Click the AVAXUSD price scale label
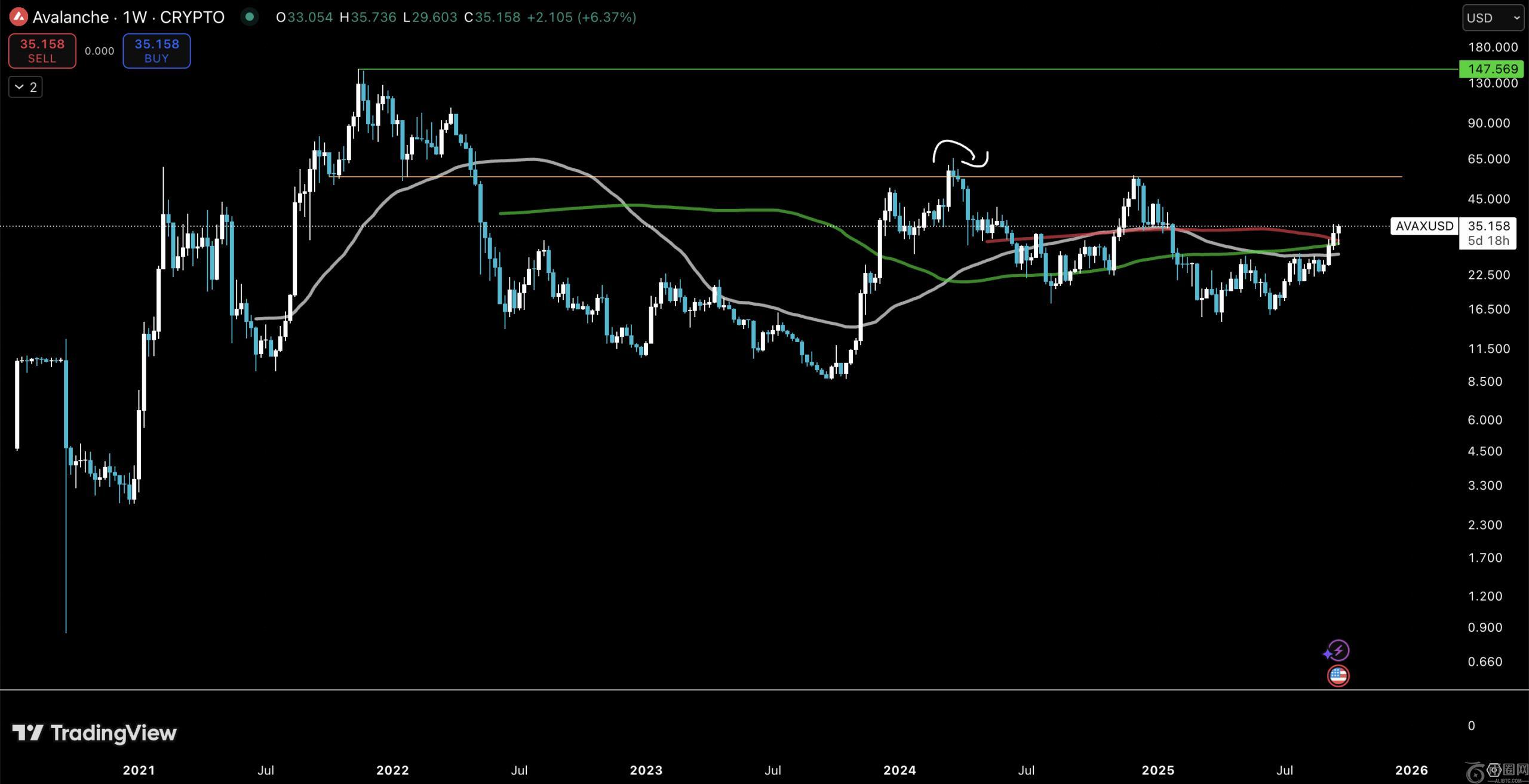The width and height of the screenshot is (1529, 784). pyautogui.click(x=1424, y=226)
